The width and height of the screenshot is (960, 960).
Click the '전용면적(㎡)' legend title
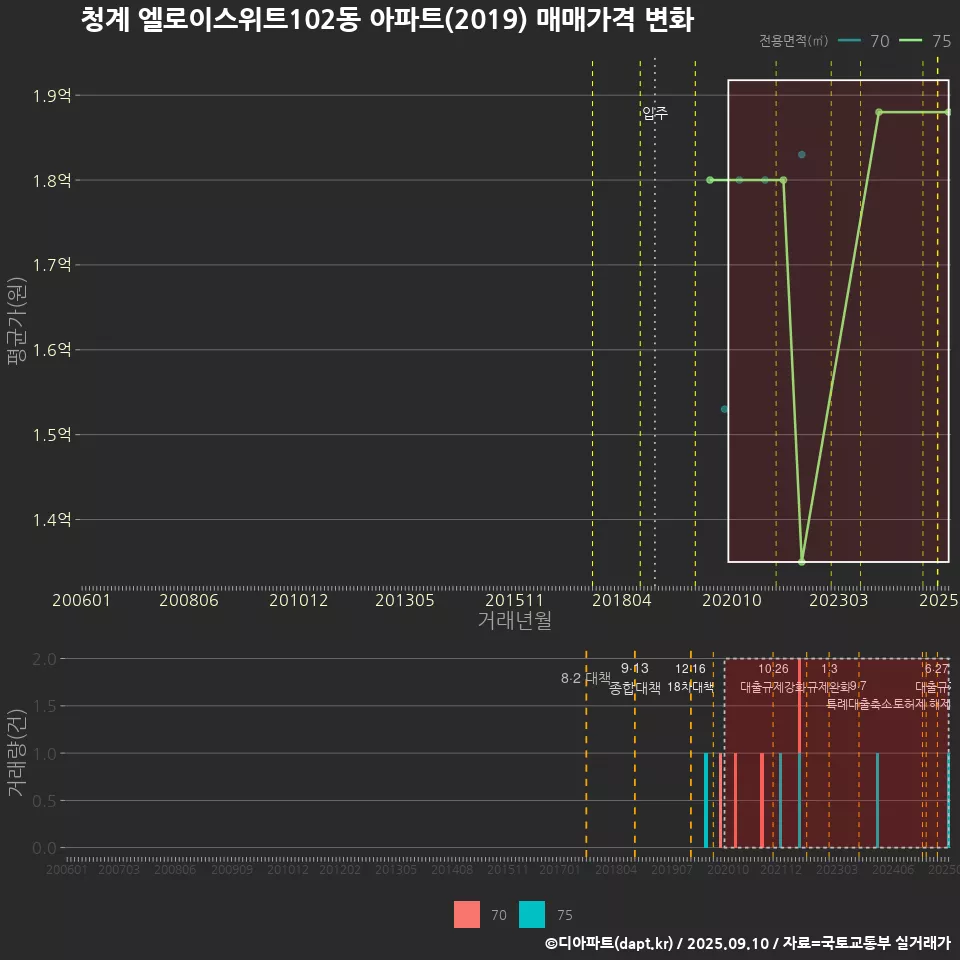pyautogui.click(x=793, y=41)
